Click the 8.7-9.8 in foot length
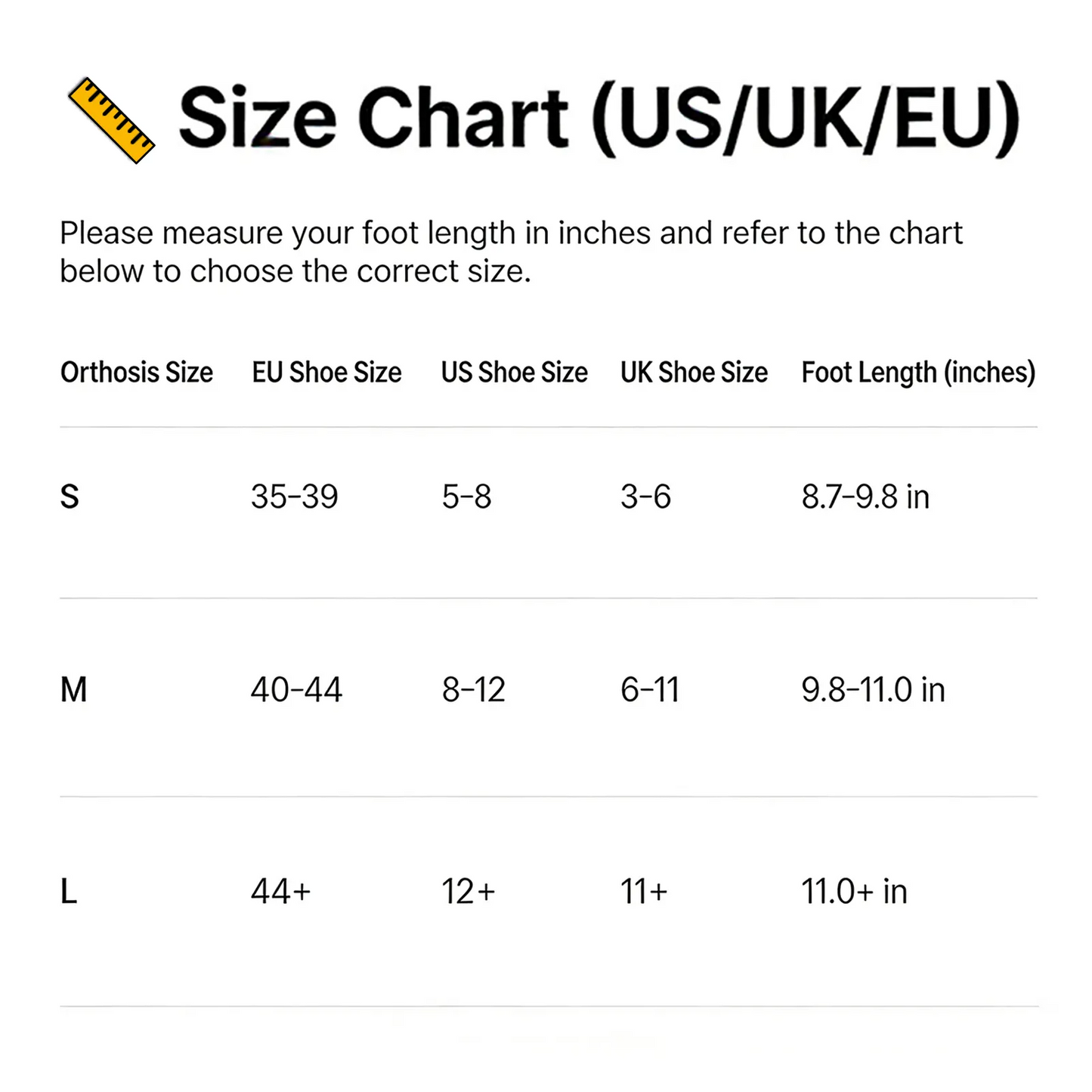1092x1092 pixels. (865, 497)
